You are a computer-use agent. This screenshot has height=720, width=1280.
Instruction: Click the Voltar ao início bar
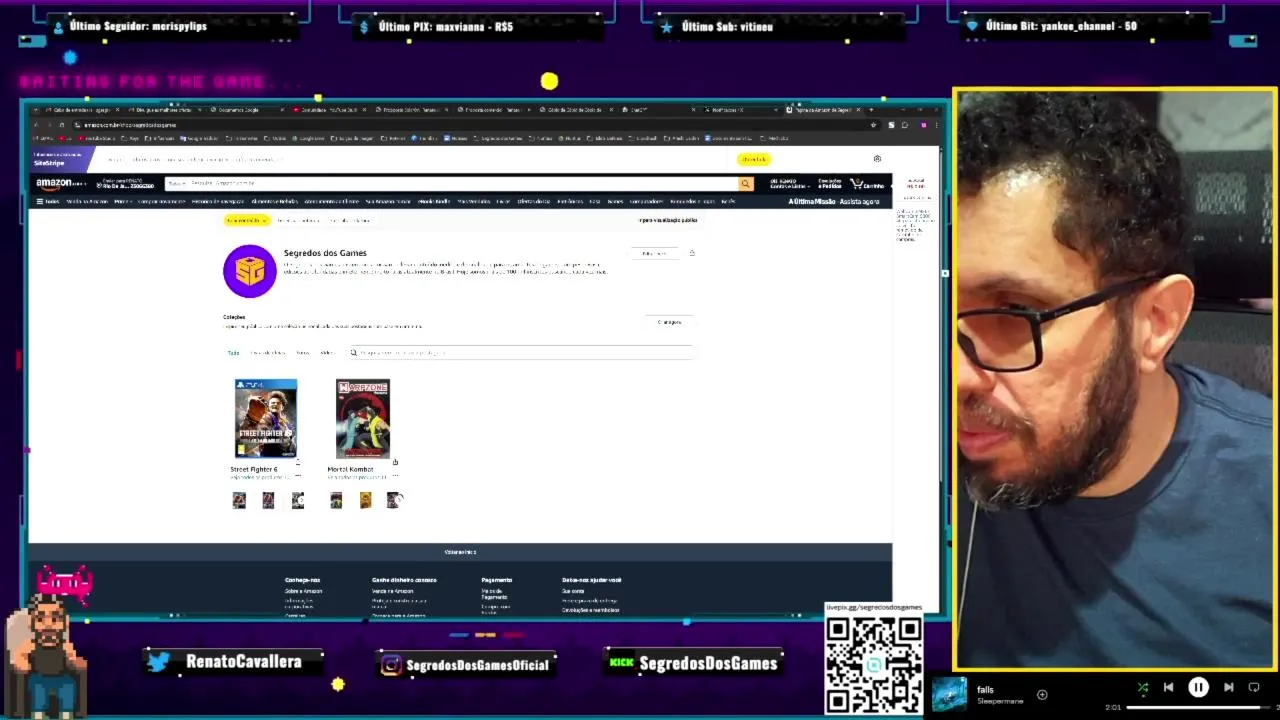tap(460, 552)
